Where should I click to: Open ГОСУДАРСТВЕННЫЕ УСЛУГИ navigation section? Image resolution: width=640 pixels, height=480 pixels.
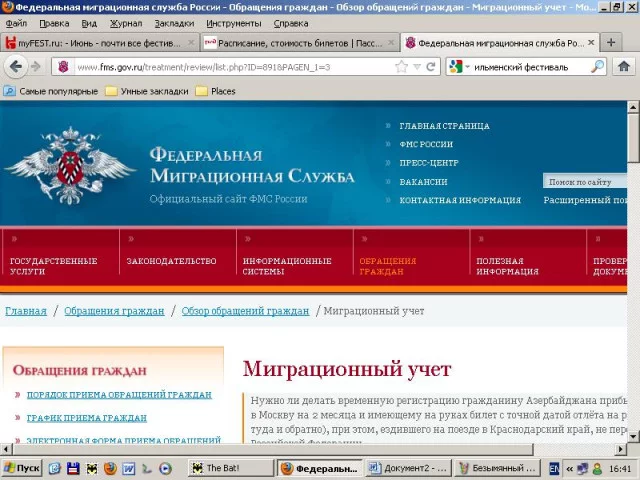pyautogui.click(x=53, y=266)
